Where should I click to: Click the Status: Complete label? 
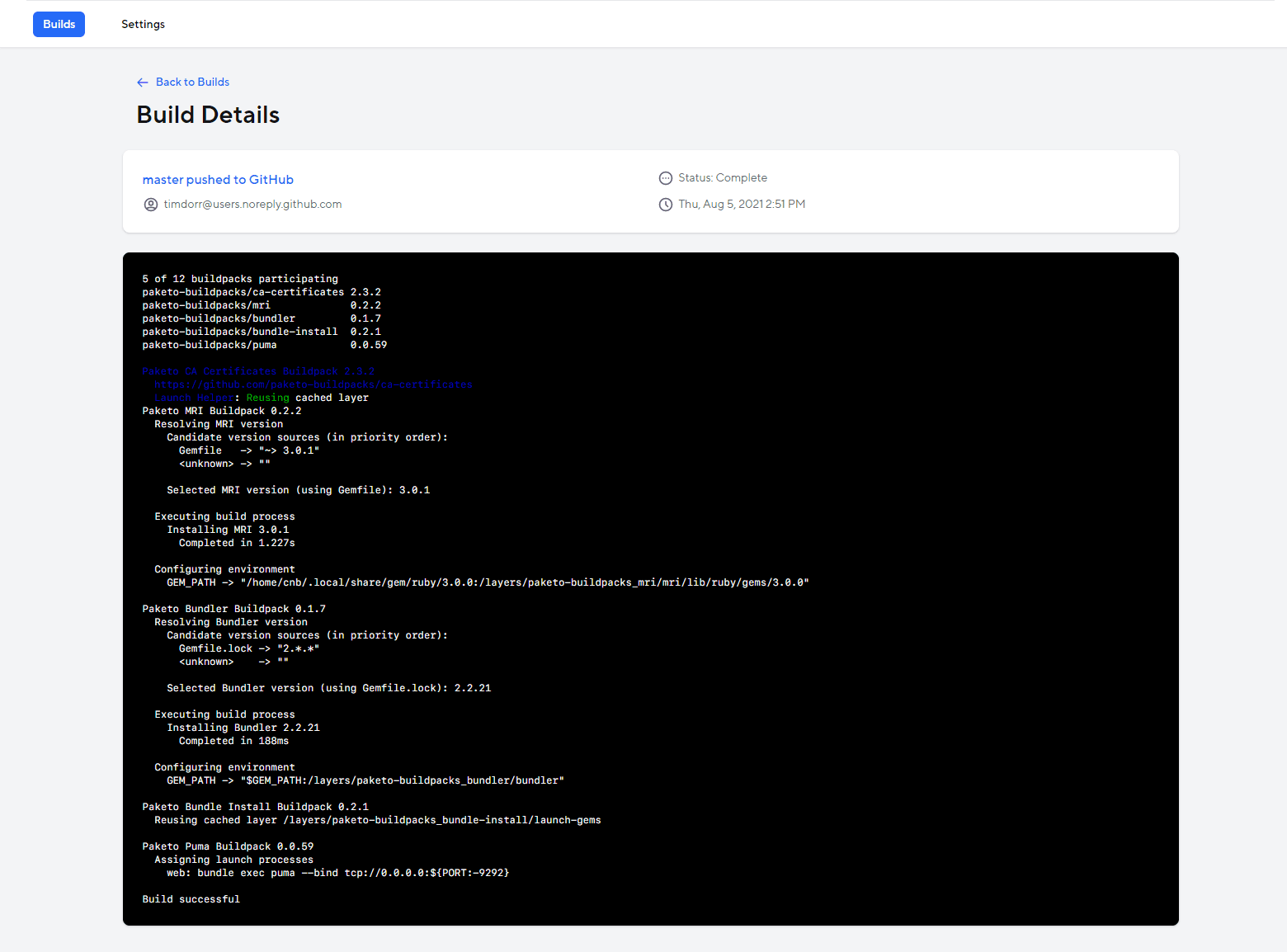(722, 177)
